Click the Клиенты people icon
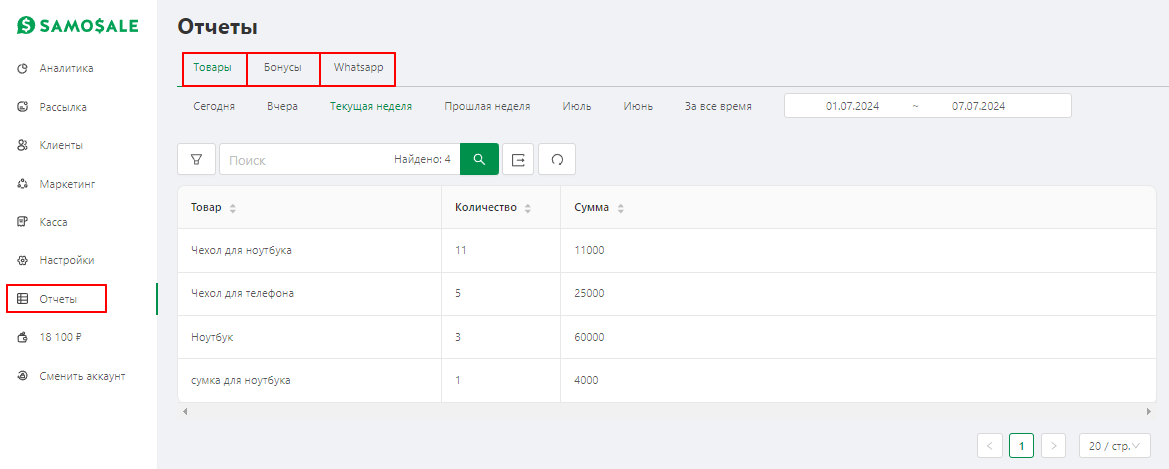The image size is (1169, 469). coord(22,145)
